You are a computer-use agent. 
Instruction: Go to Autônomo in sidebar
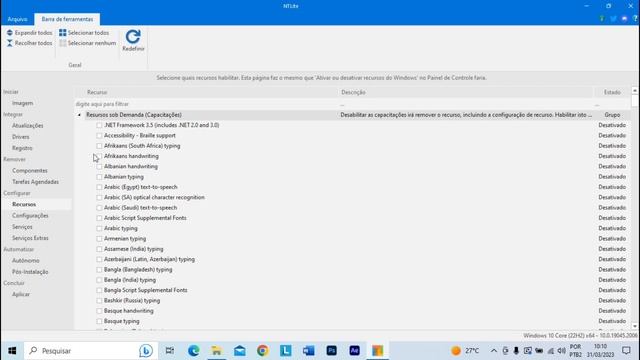(26, 260)
